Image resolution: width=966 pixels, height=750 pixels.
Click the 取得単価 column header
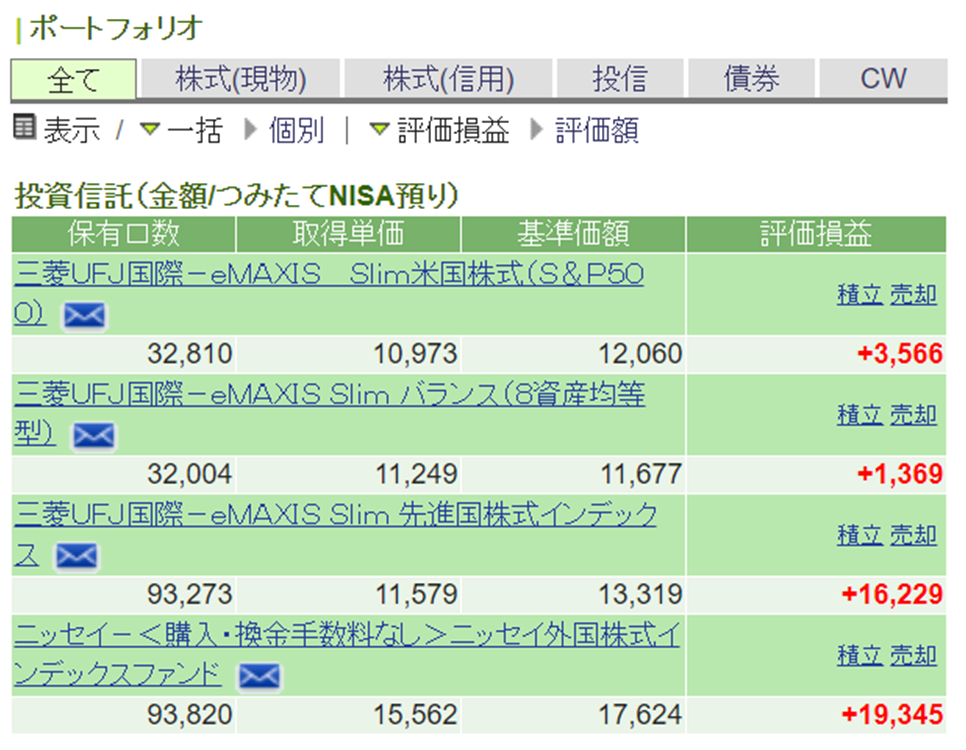click(x=349, y=234)
